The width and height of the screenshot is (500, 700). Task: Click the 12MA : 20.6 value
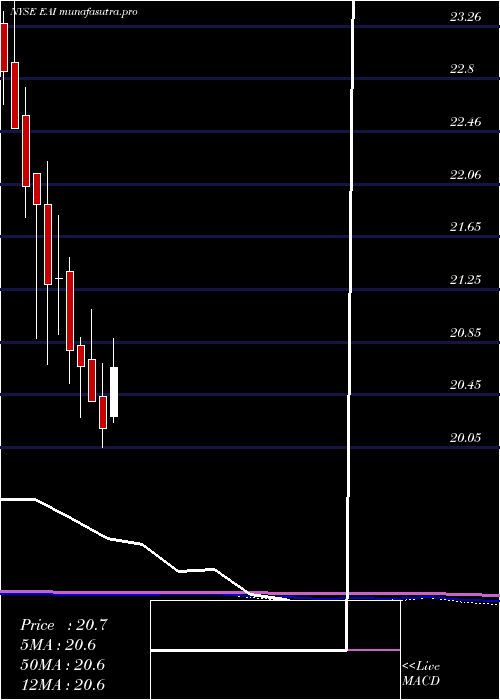pos(63,685)
